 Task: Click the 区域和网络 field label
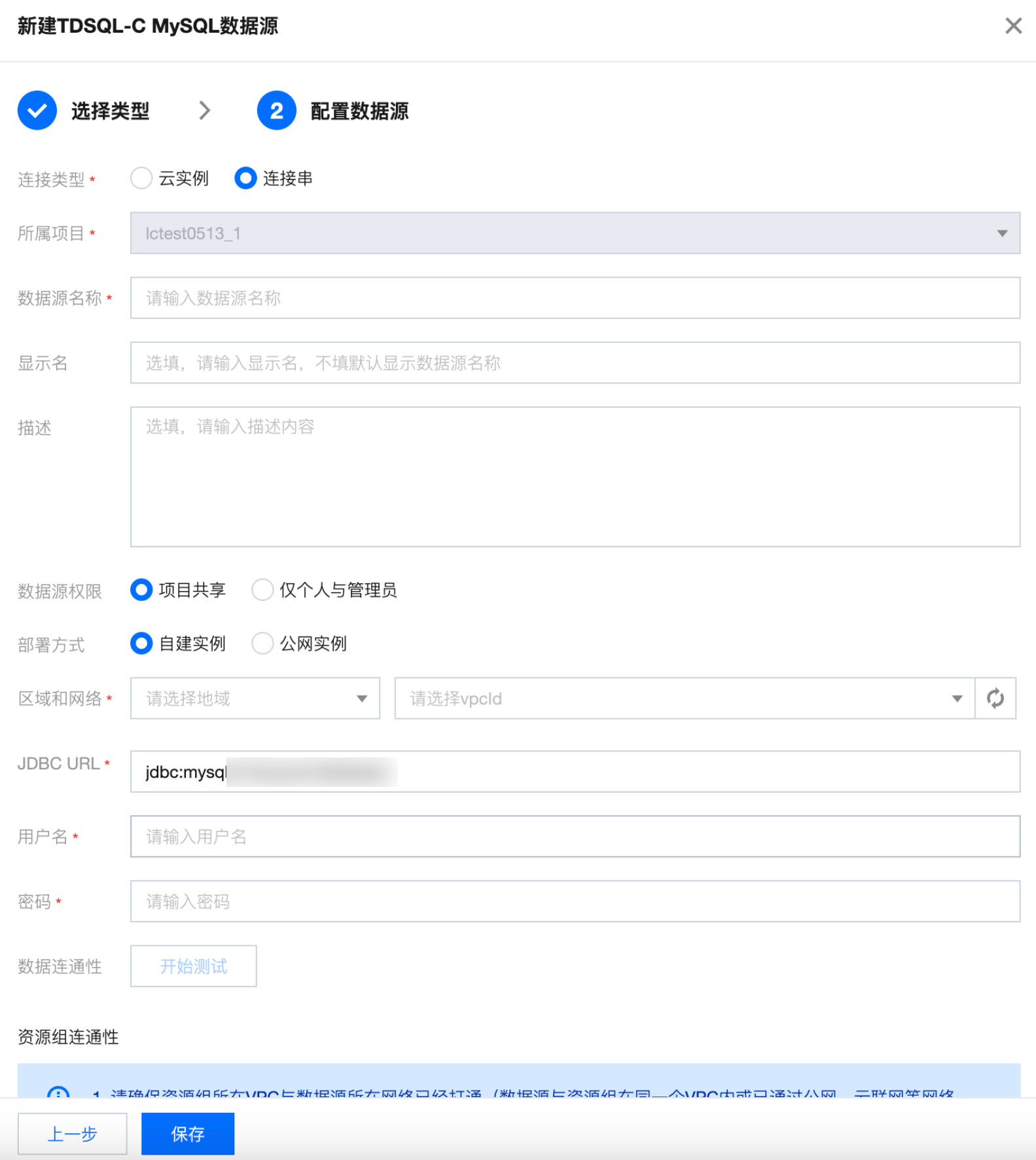pyautogui.click(x=60, y=698)
